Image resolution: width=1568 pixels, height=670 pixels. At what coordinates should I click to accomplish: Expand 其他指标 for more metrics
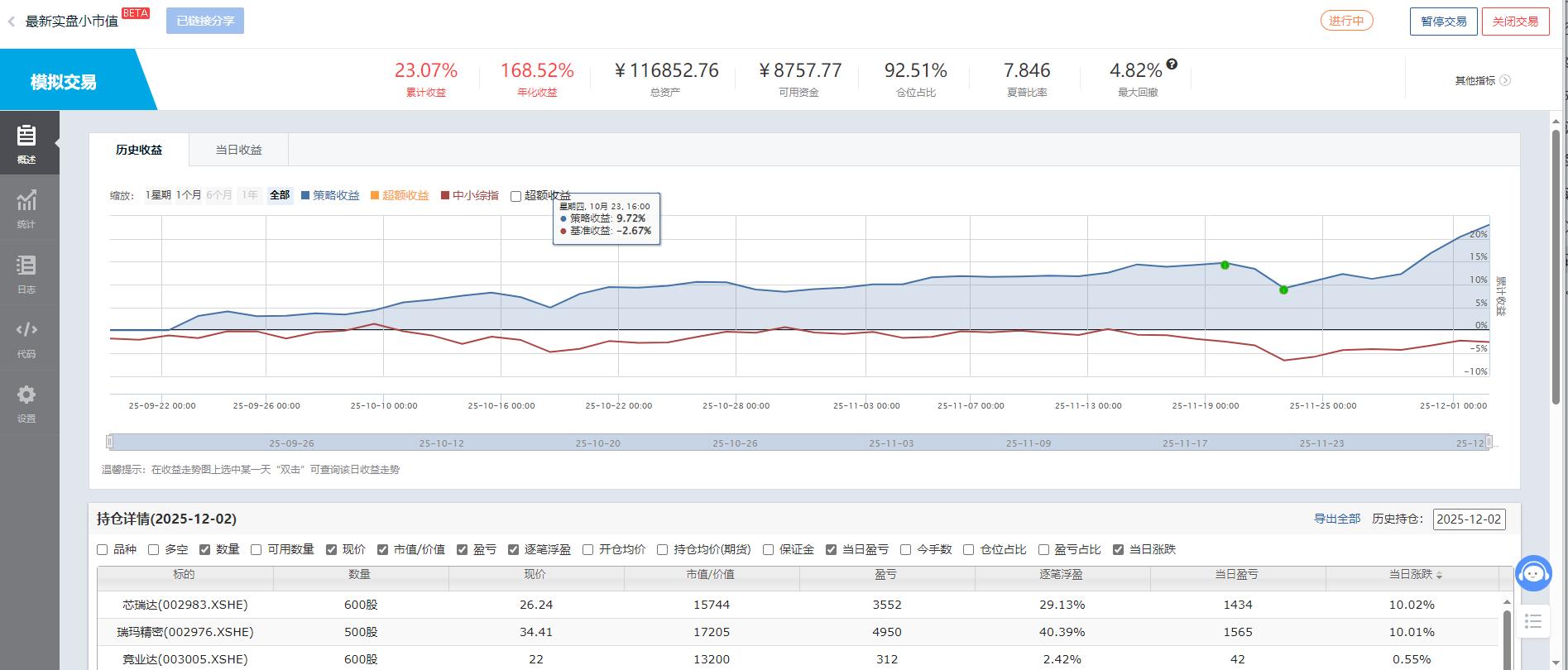coord(1483,80)
